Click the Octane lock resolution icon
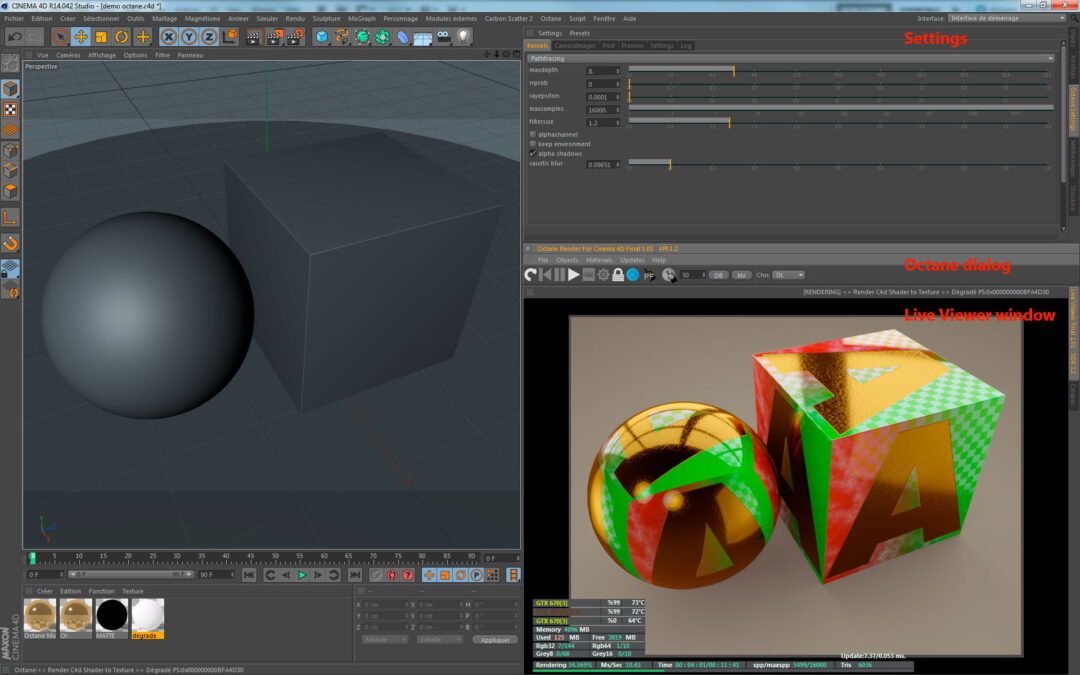1080x675 pixels. pyautogui.click(x=618, y=275)
